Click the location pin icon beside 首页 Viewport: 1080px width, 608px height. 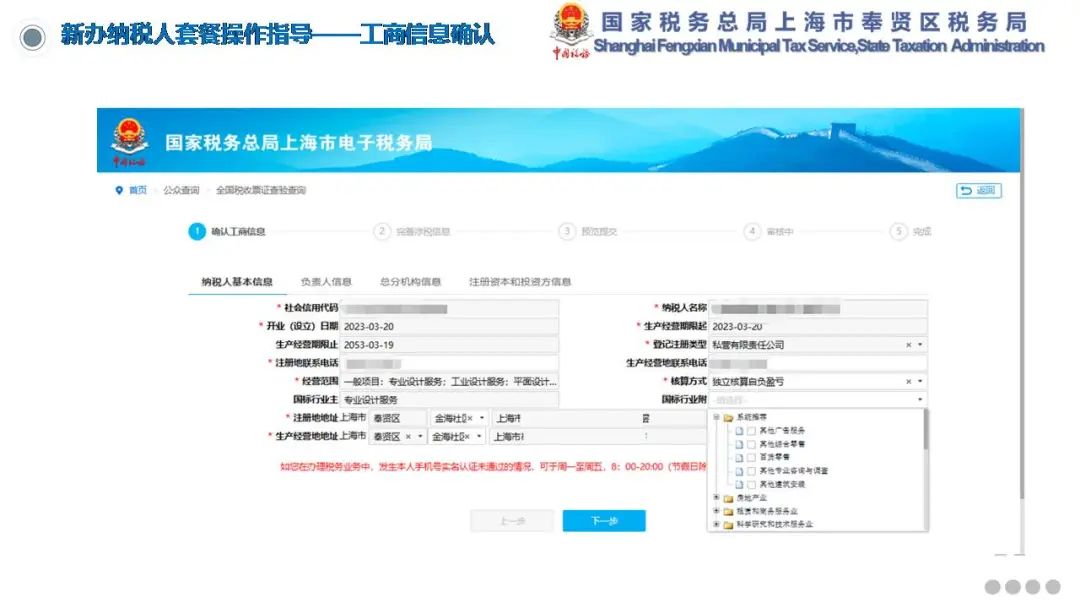(x=119, y=191)
